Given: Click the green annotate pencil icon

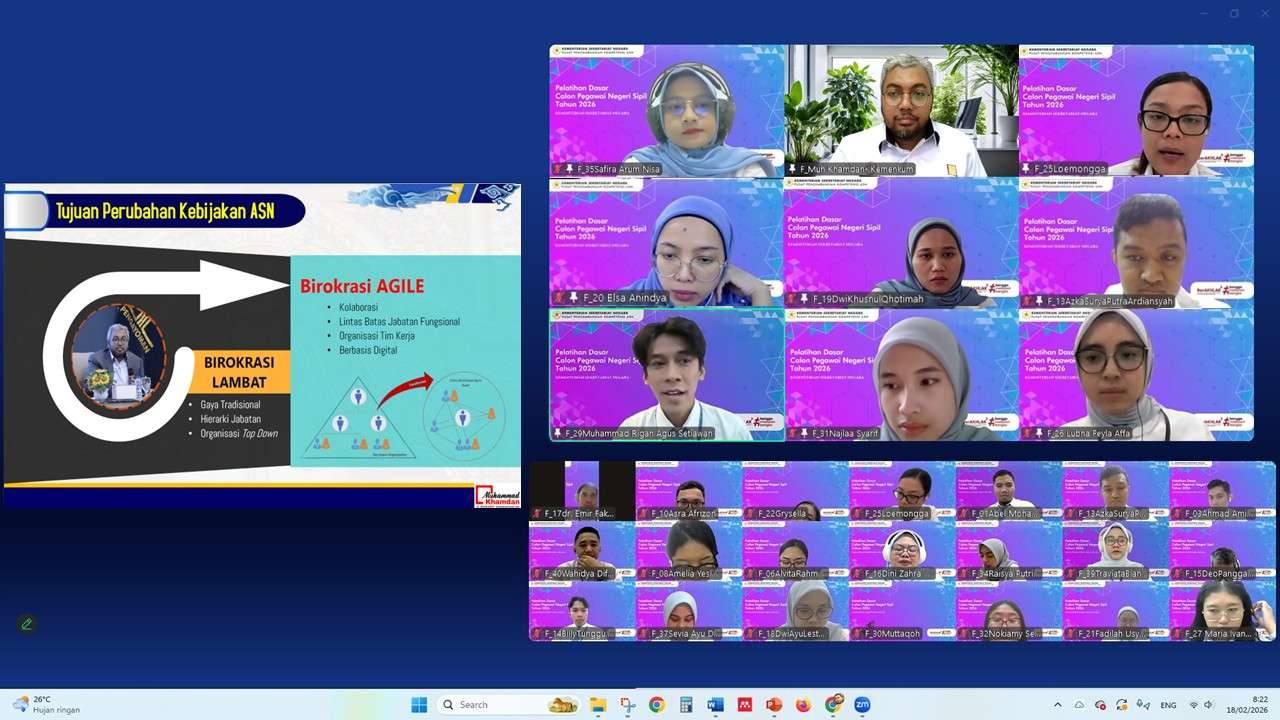Looking at the screenshot, I should point(27,624).
